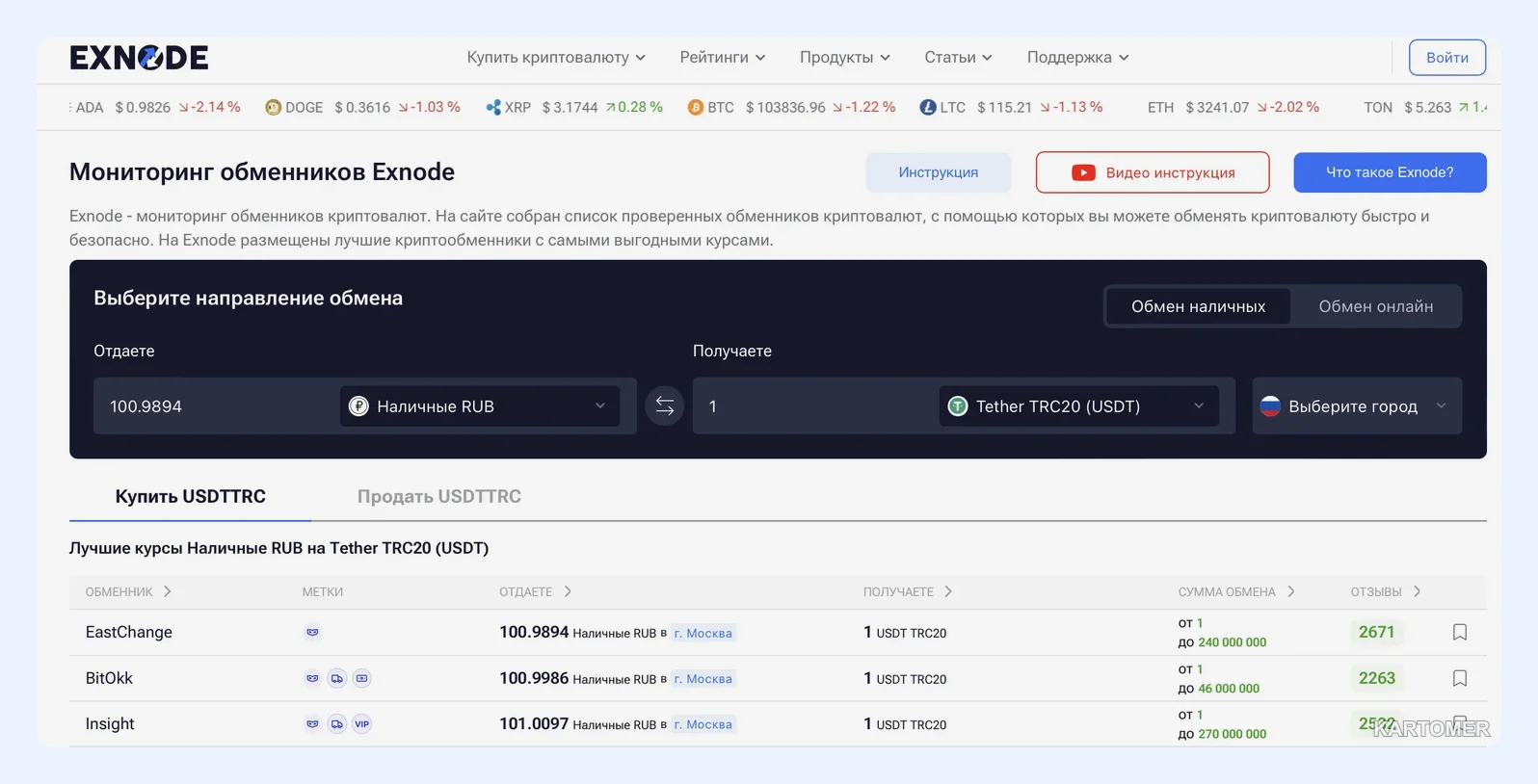Click the BTC coin icon in ticker
The image size is (1538, 784).
pyautogui.click(x=695, y=107)
